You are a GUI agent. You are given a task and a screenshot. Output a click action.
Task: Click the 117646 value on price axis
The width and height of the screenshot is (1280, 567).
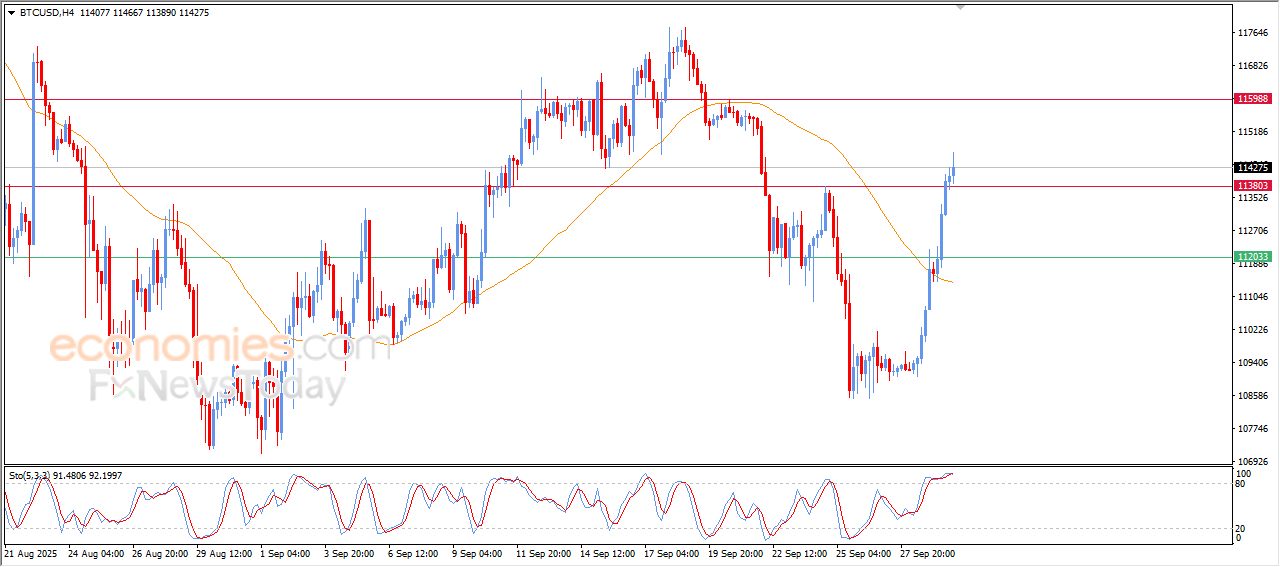click(x=1253, y=33)
